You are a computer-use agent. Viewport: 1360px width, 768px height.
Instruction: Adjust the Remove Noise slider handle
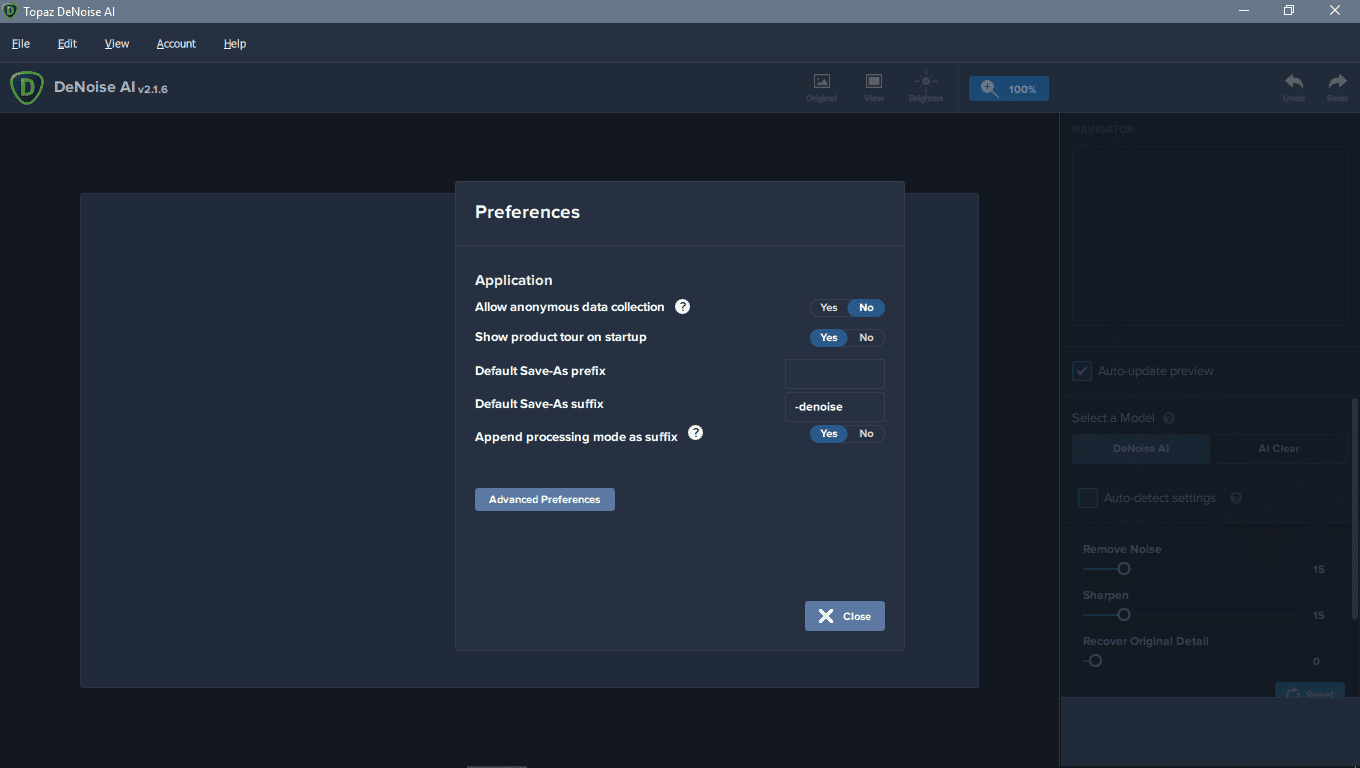point(1124,569)
